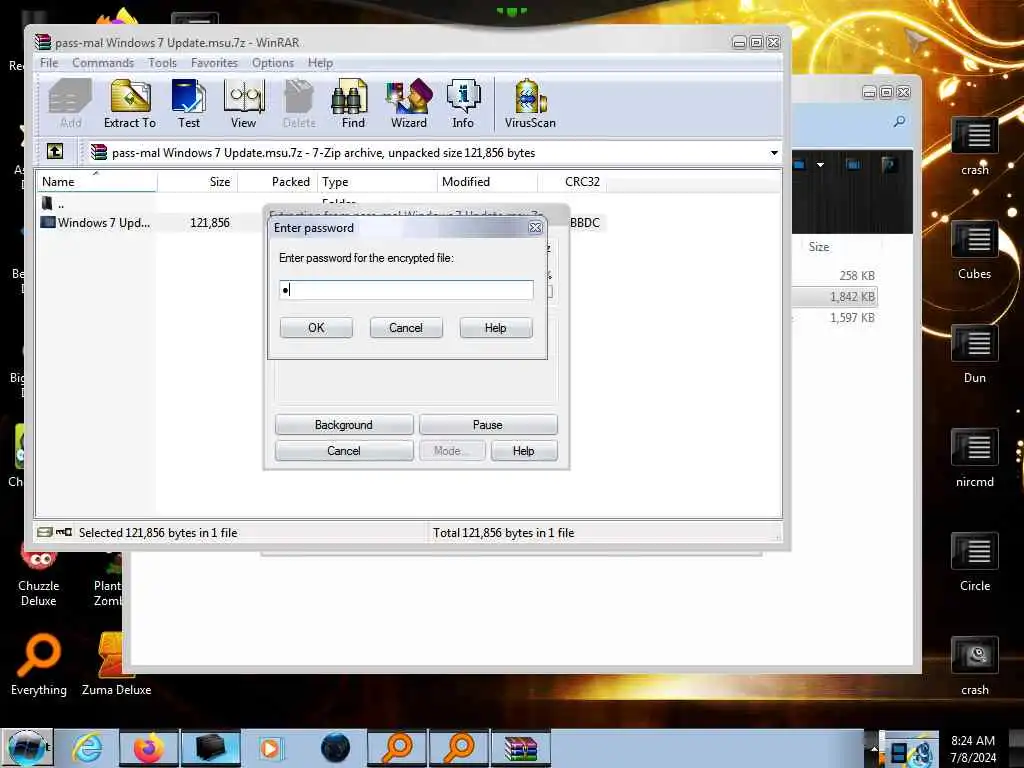The image size is (1024, 768).
Task: Open the Dun desktop icon
Action: point(974,354)
